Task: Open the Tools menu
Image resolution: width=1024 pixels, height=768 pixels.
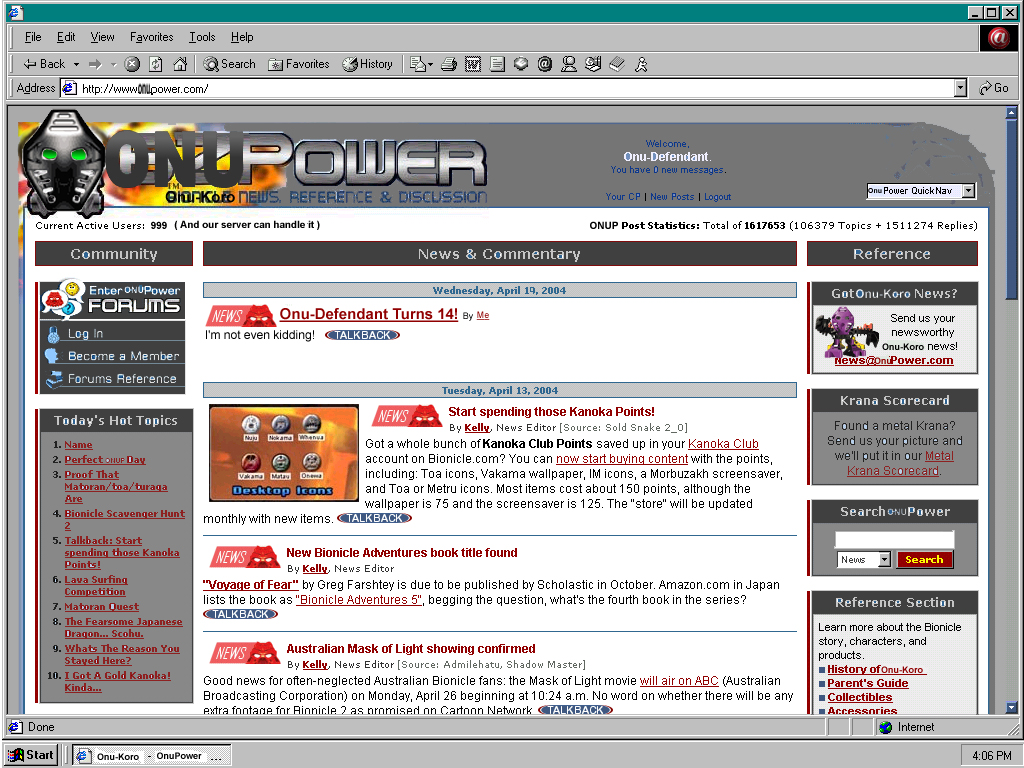Action: 202,37
